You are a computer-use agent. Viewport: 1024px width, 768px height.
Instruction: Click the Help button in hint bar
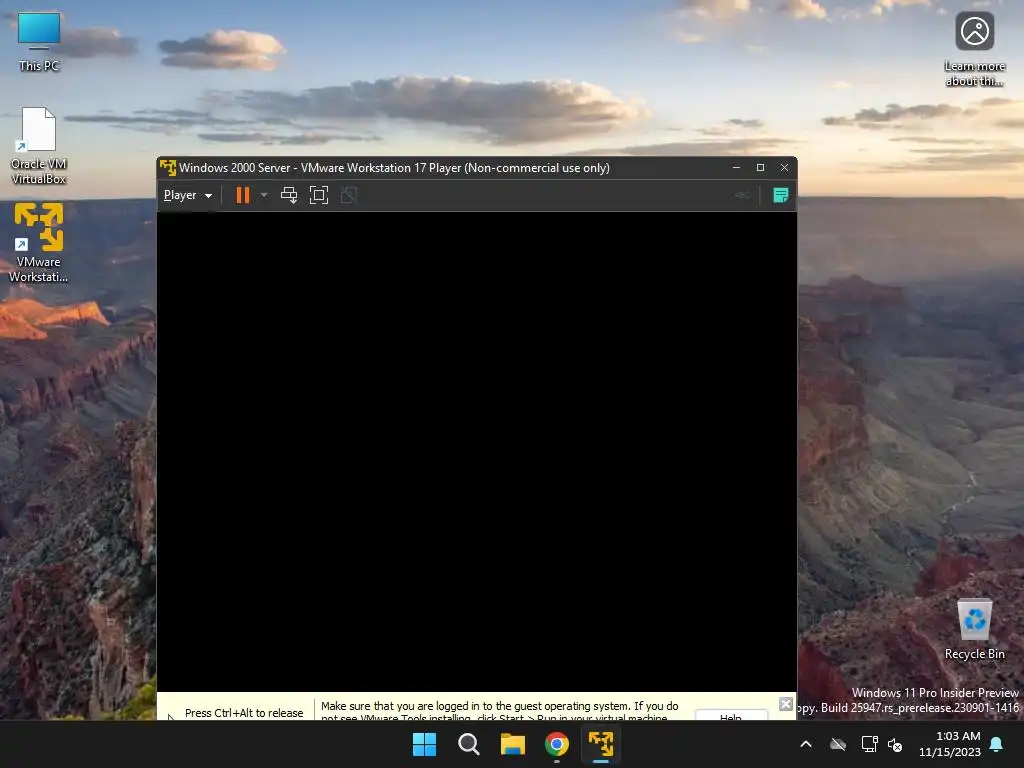pyautogui.click(x=731, y=716)
